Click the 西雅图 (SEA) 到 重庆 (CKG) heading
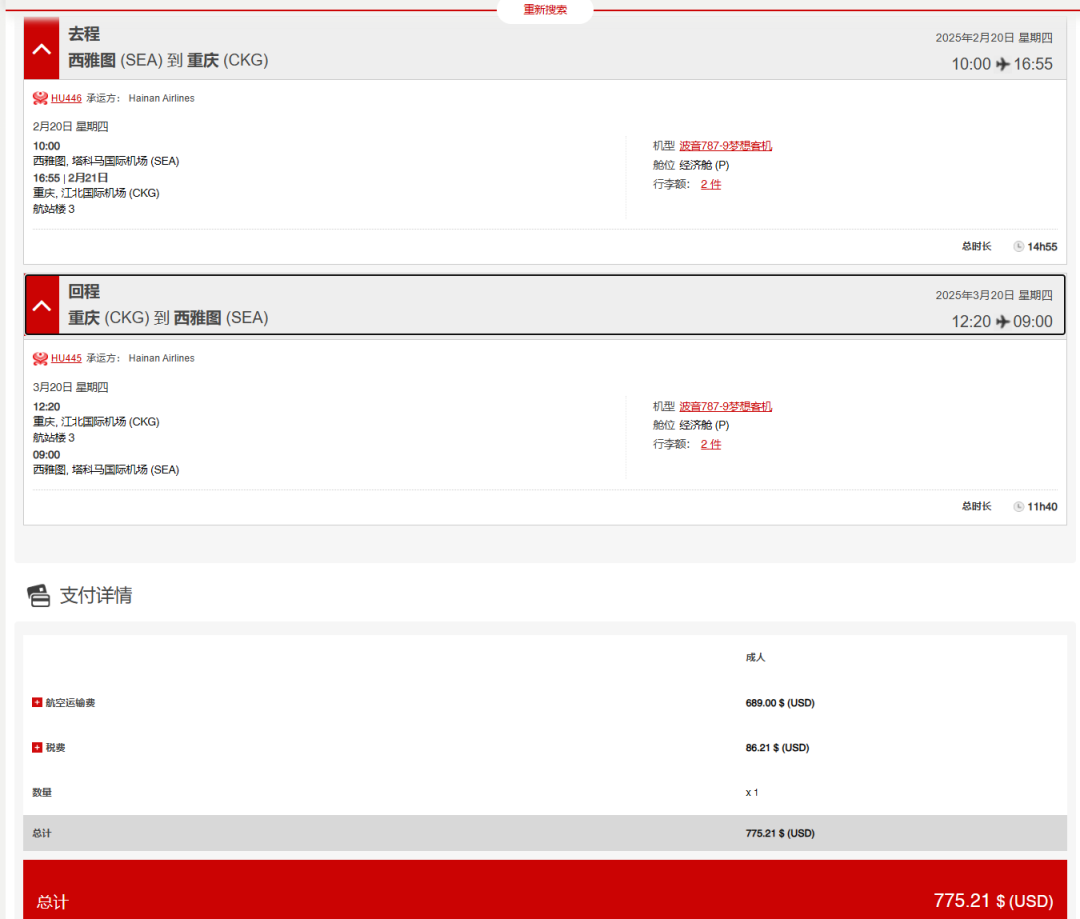This screenshot has height=919, width=1080. click(168, 60)
